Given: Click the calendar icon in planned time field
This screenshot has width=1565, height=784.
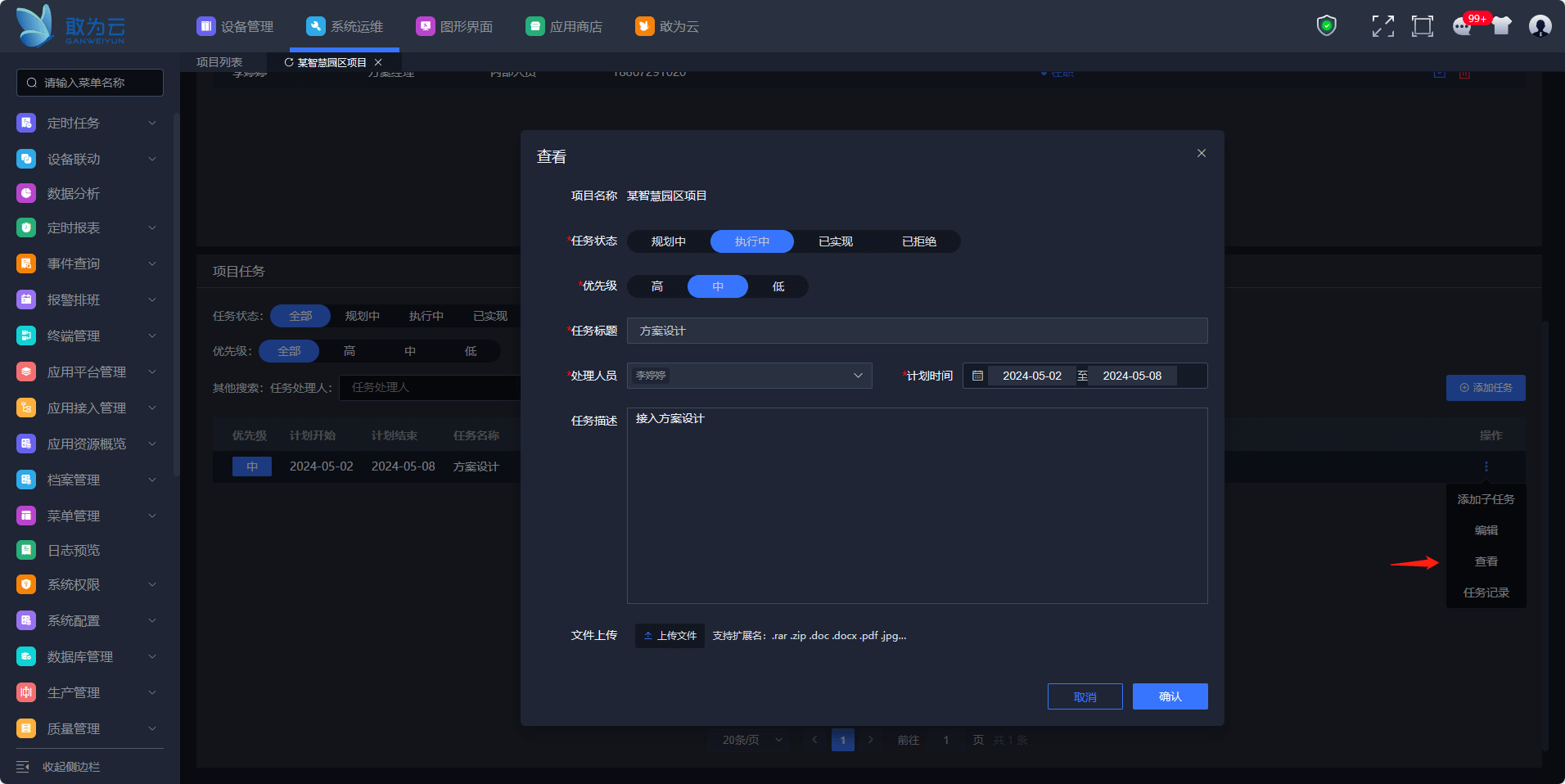Looking at the screenshot, I should [x=977, y=376].
